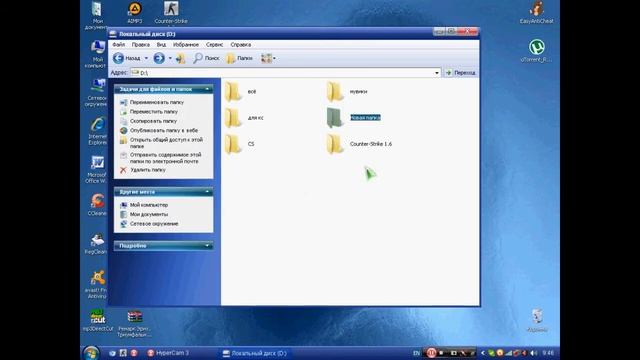The width and height of the screenshot is (640, 360).
Task: Select CCleaner desktop icon
Action: pyautogui.click(x=97, y=204)
